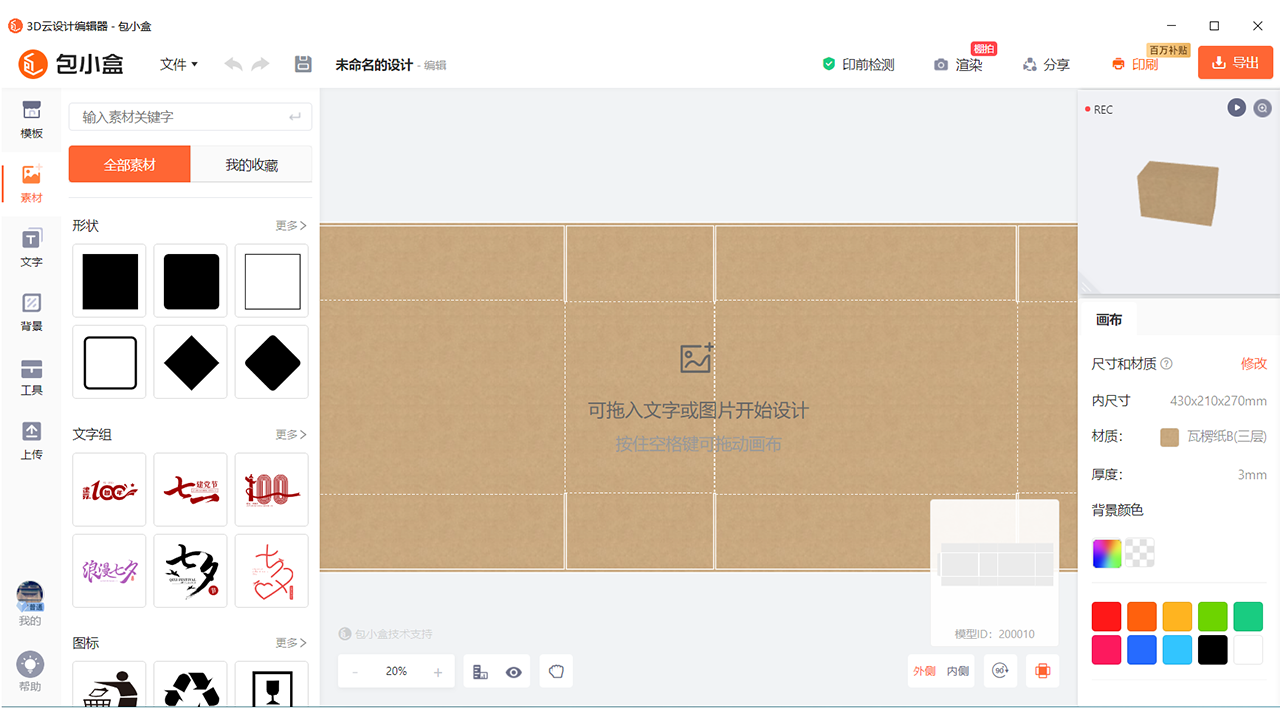Select the hand pan tool
Viewport: 1280px width, 720px height.
[556, 672]
